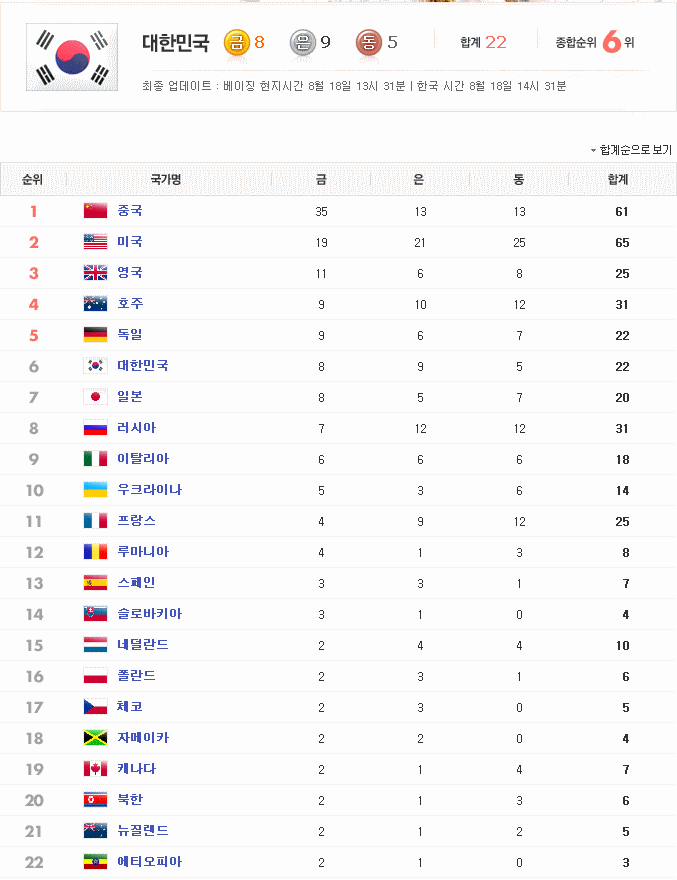Click the Jamaica flag icon

point(95,737)
